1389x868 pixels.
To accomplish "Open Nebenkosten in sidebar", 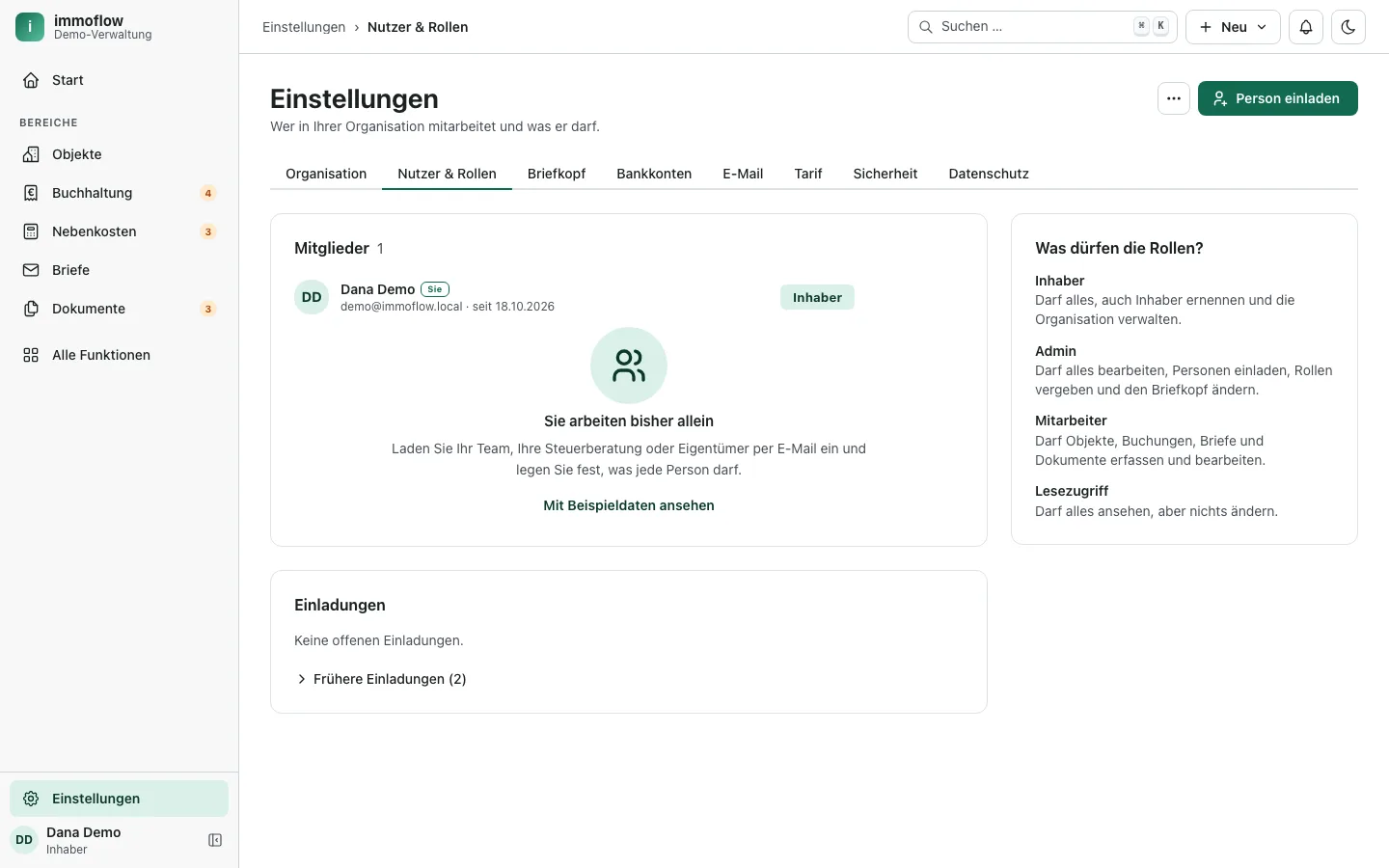I will (x=120, y=231).
